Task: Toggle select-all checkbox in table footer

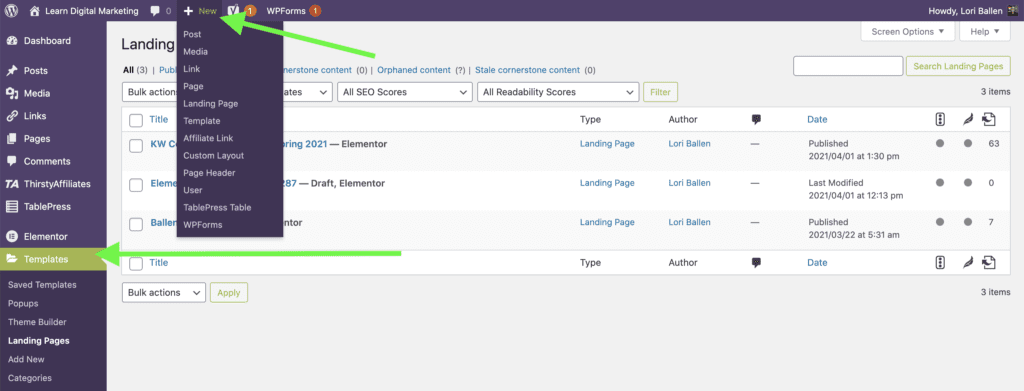Action: 136,263
